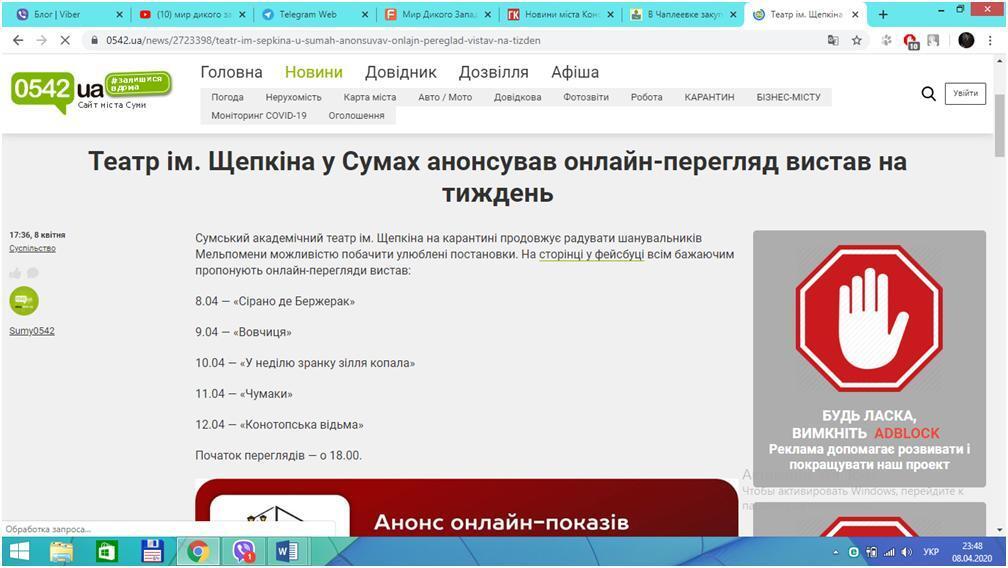This screenshot has height=568, width=1008.
Task: Click the network signal tray icon
Action: [890, 552]
